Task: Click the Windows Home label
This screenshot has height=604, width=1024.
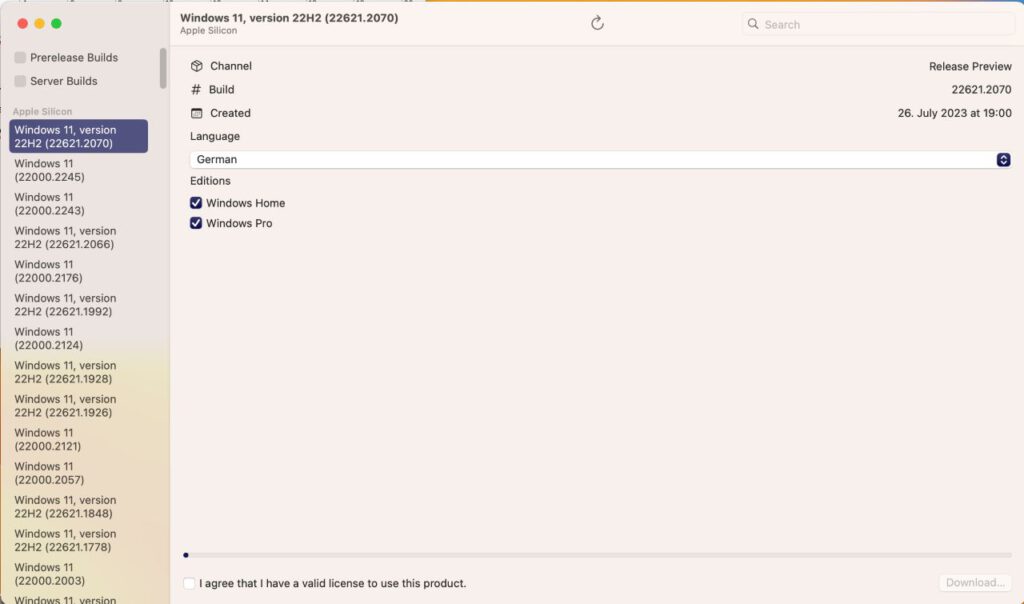Action: [246, 203]
